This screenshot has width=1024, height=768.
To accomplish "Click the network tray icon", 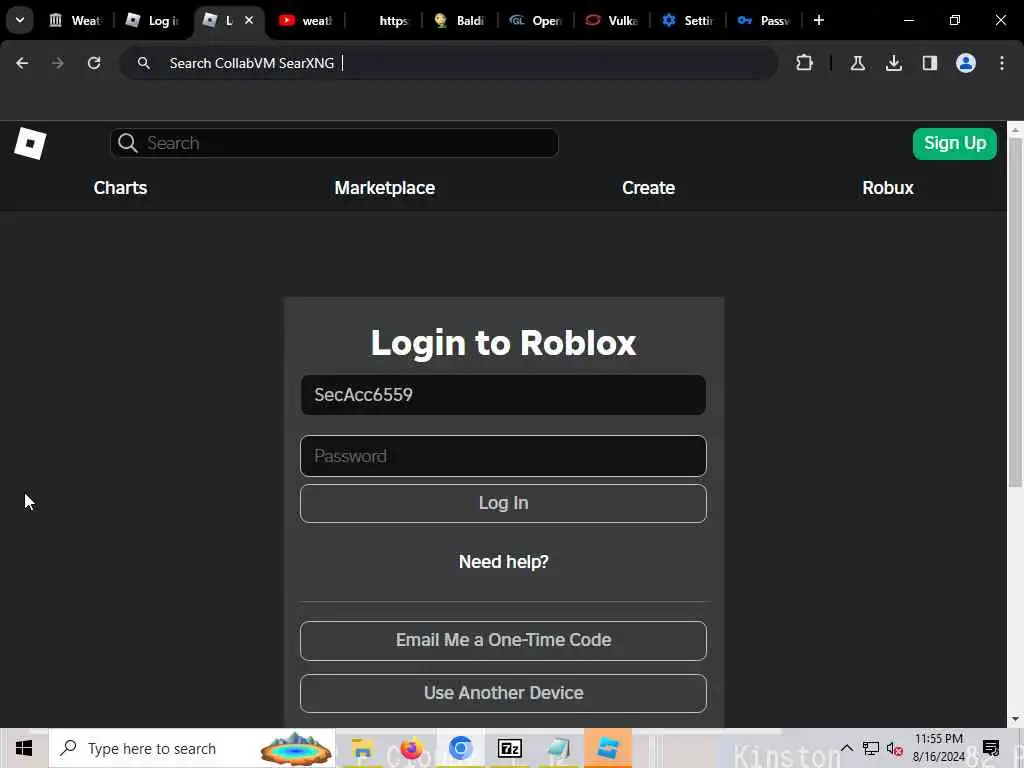I will pyautogui.click(x=871, y=748).
